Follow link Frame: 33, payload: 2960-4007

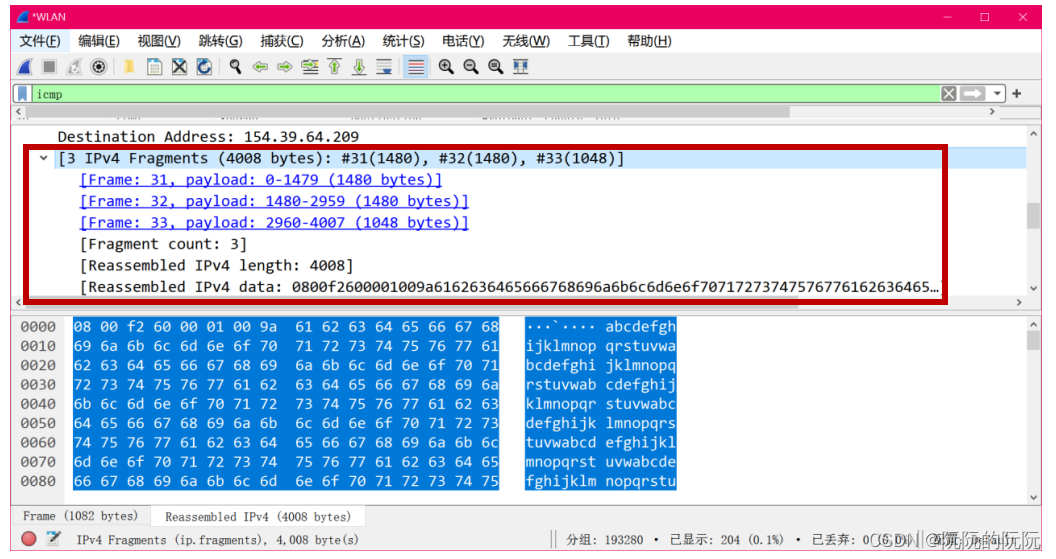[x=274, y=223]
